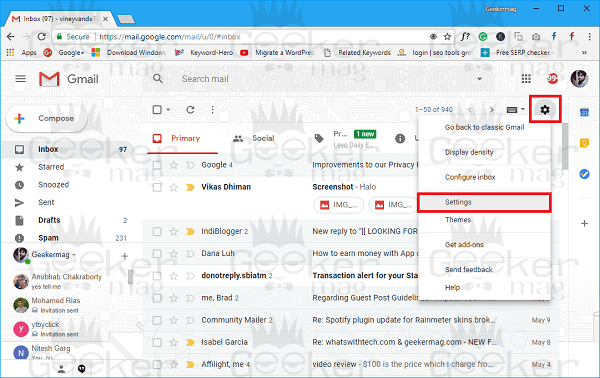Viewport: 600px width, 378px height.
Task: Select Get add-ons menu item
Action: (x=464, y=244)
